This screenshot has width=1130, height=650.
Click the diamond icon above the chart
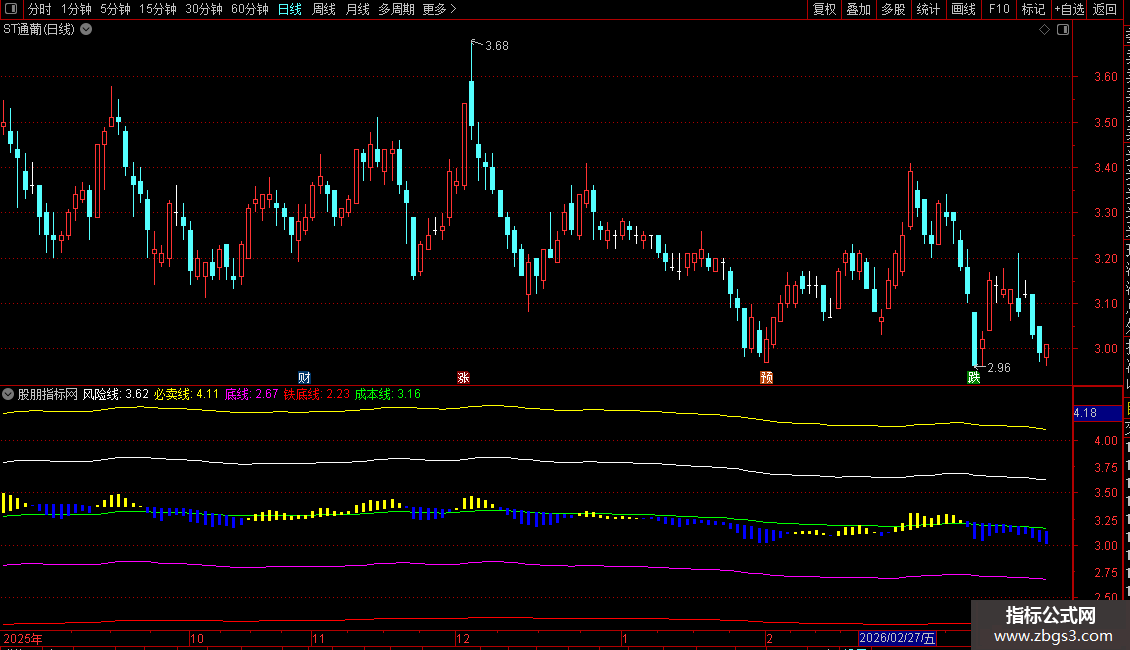(1044, 30)
